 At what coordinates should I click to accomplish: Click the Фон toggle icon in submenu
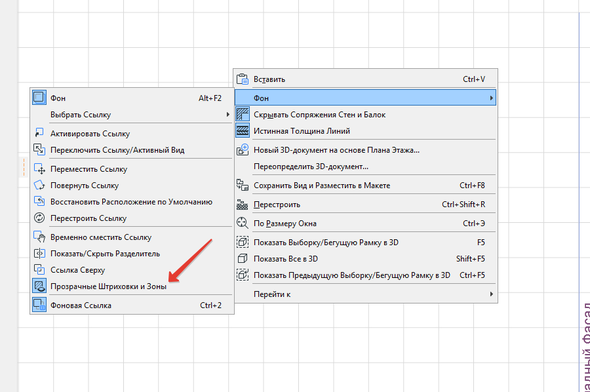tap(39, 98)
